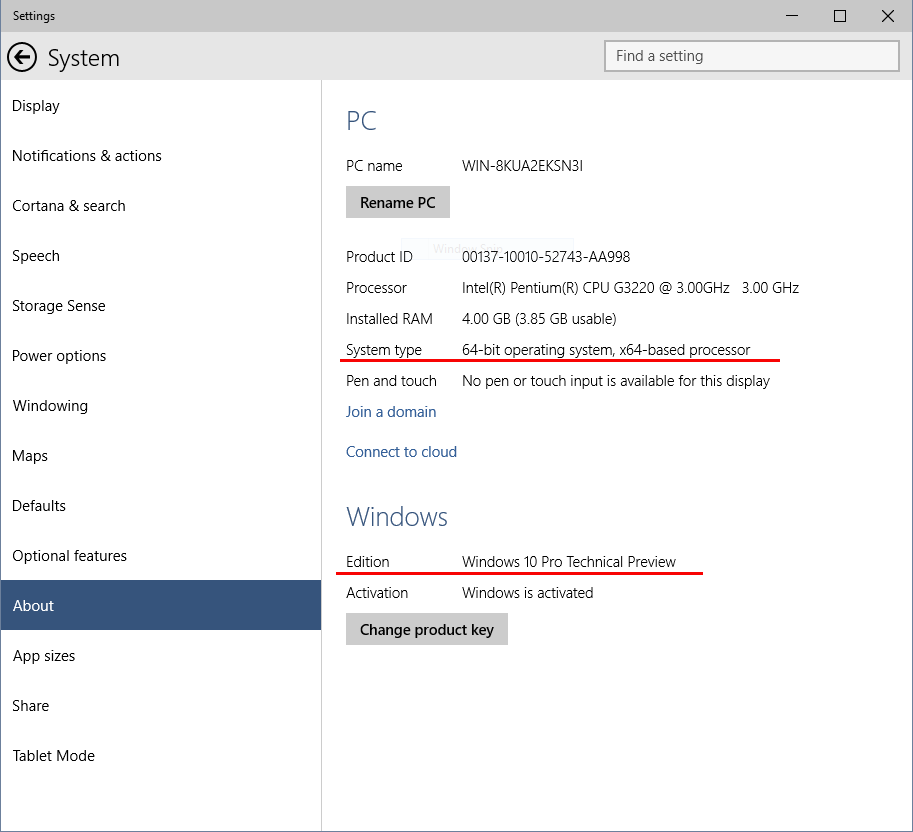Select Defaults in the sidebar
913x832 pixels.
[161, 506]
